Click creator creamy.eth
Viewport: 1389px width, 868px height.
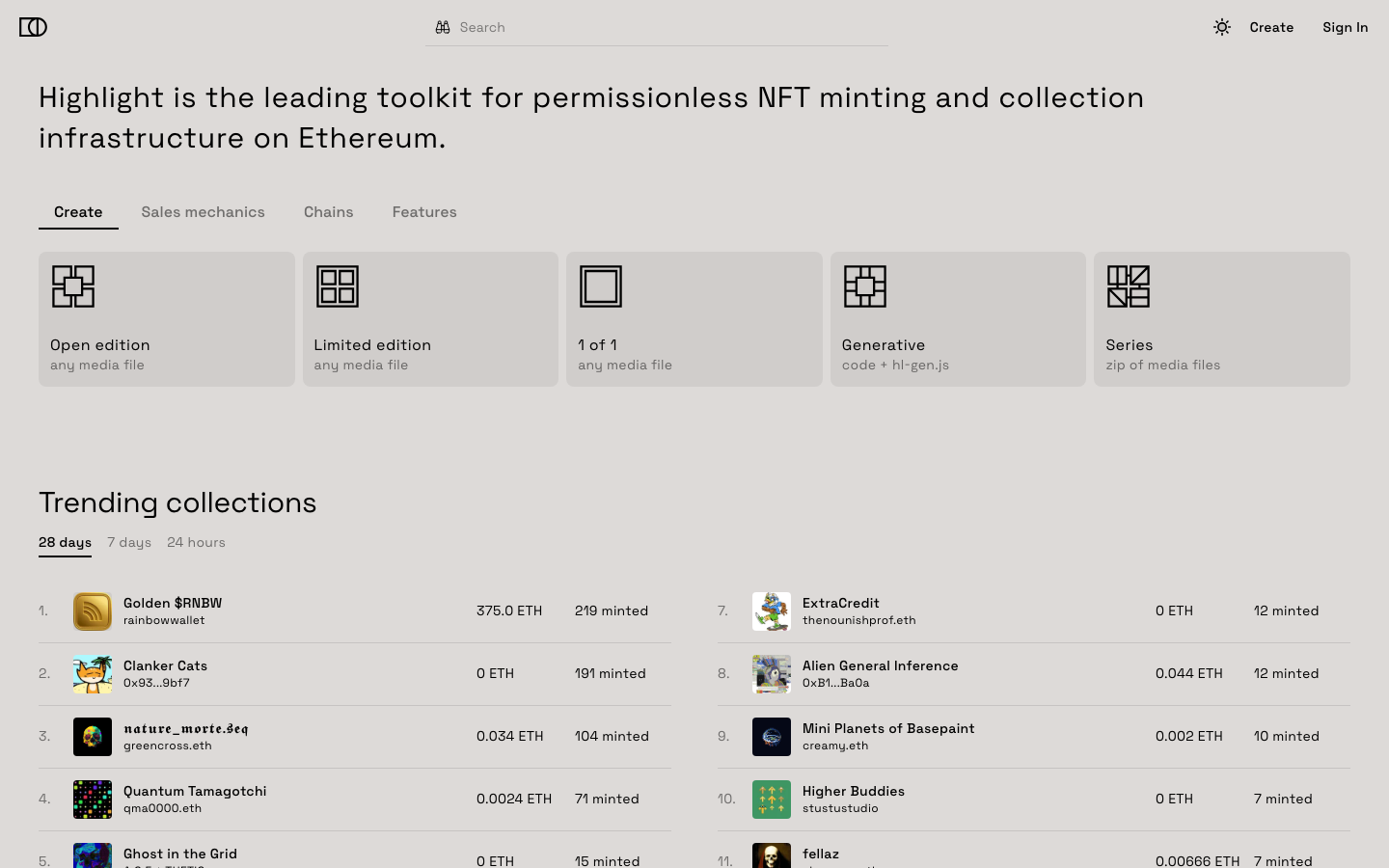tap(835, 746)
